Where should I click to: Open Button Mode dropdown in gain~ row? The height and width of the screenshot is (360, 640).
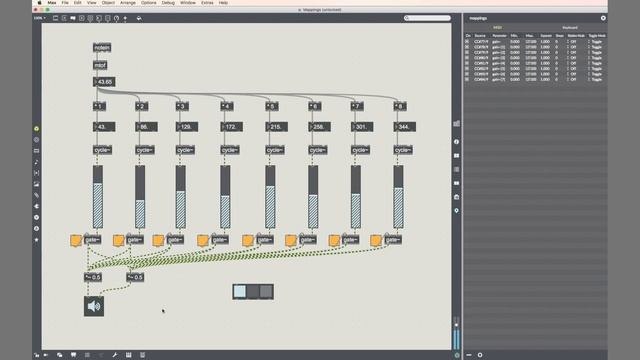(x=572, y=42)
